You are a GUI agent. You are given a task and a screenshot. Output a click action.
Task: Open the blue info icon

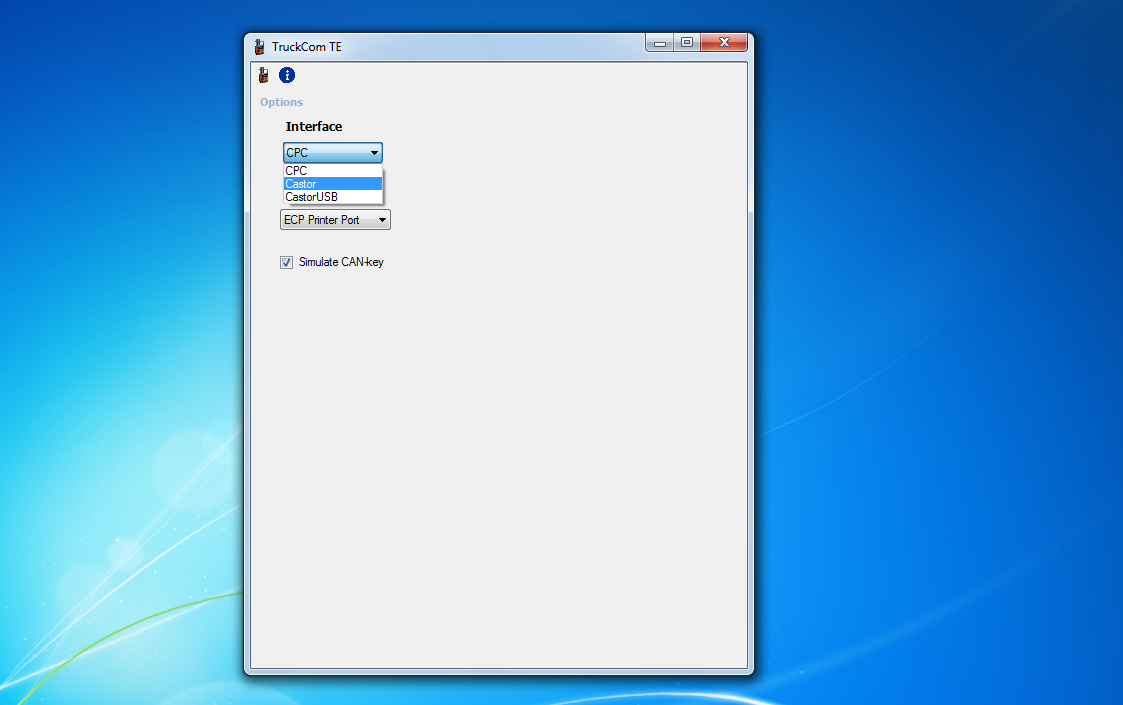click(x=286, y=75)
